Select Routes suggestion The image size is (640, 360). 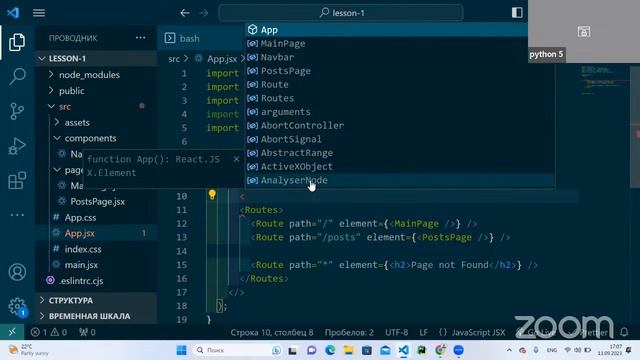400,98
